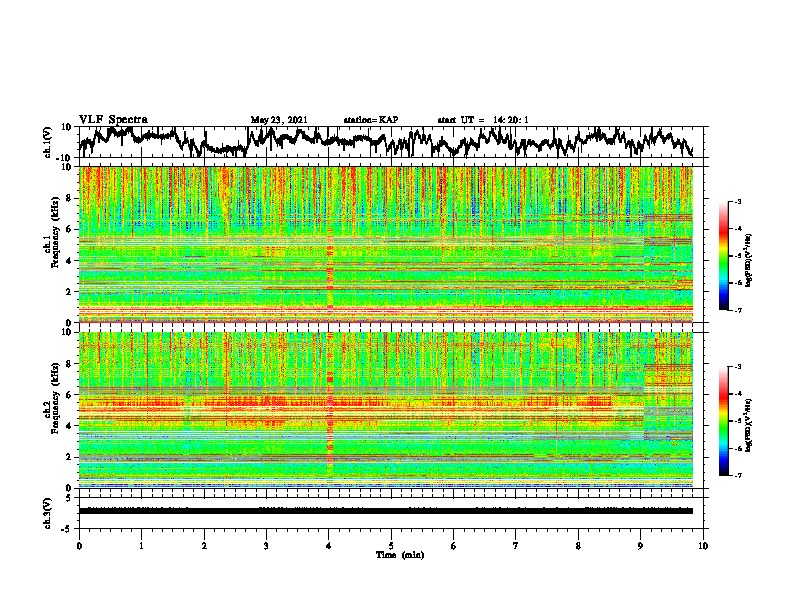Screen dimensions: 792x612
Task: Click the ch.1 spectrogram panel
Action: point(386,244)
